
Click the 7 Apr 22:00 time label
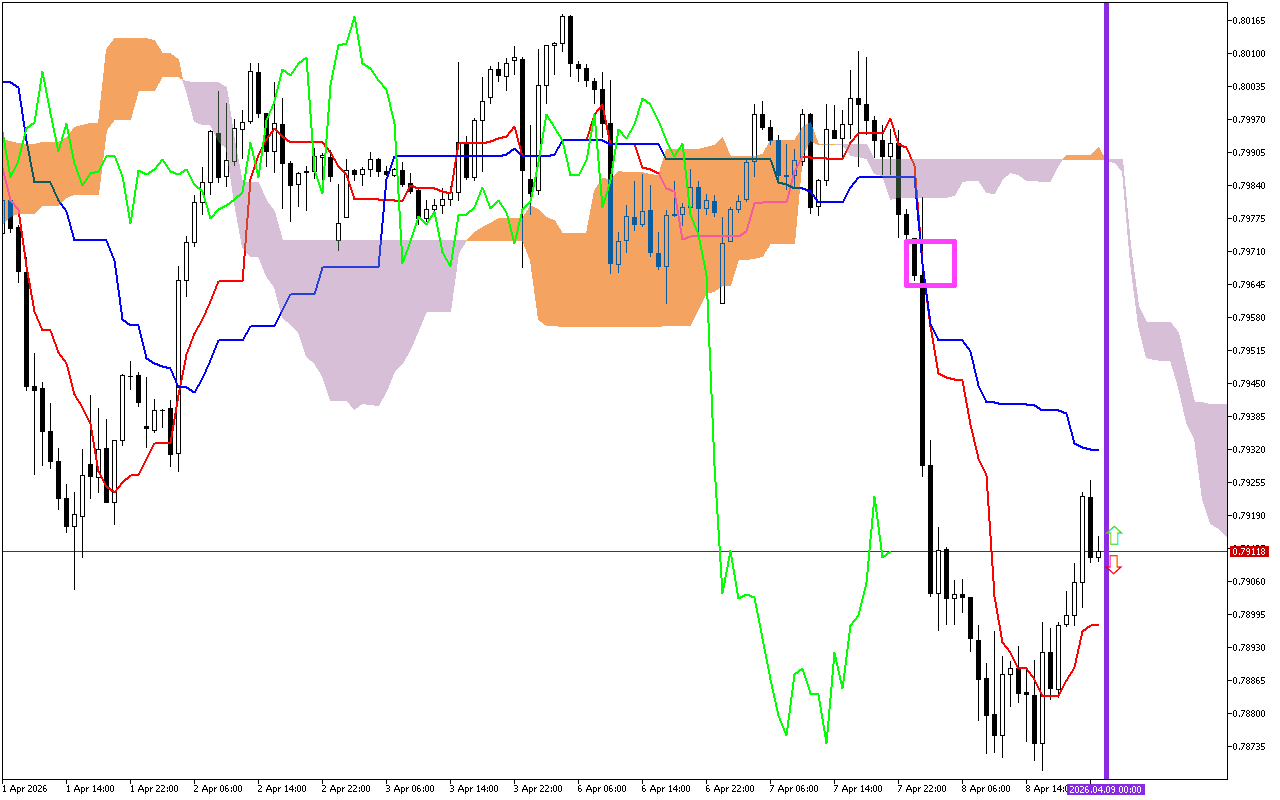tap(922, 789)
